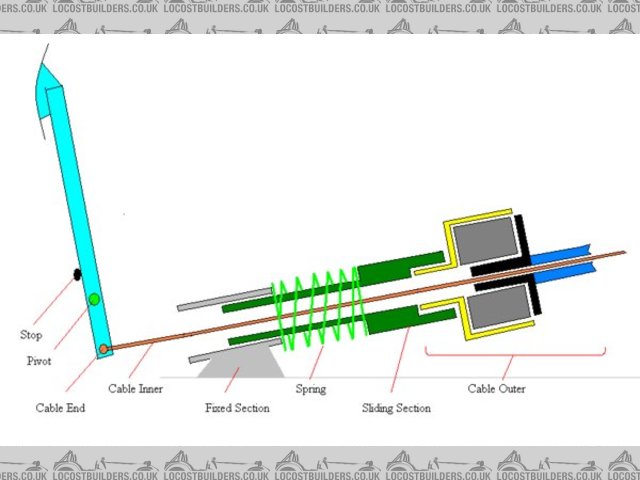
Task: Click the orange Cable End circle
Action: coord(103,349)
